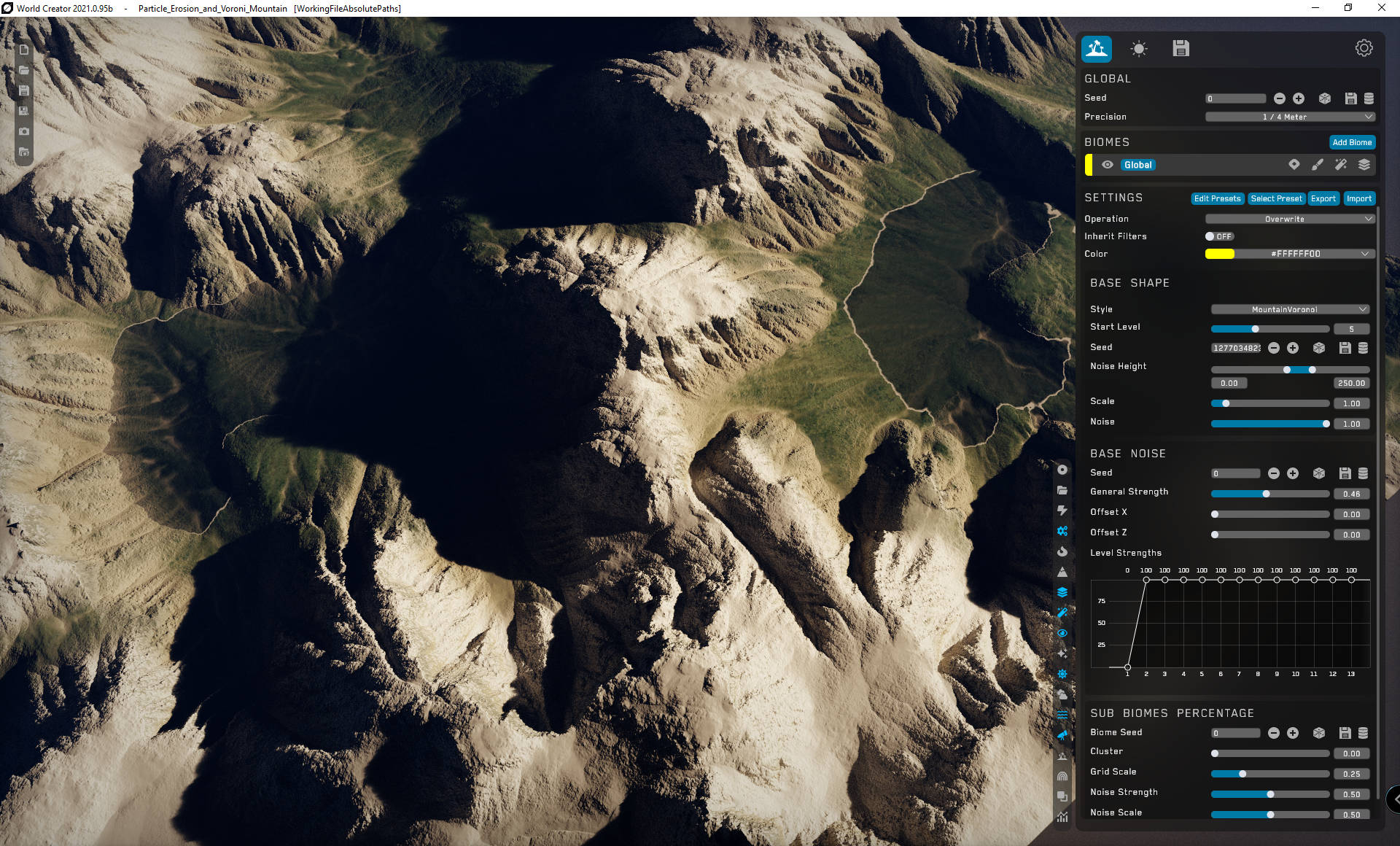Viewport: 1400px width, 846px height.
Task: Open the Precision dropdown
Action: coord(1289,117)
